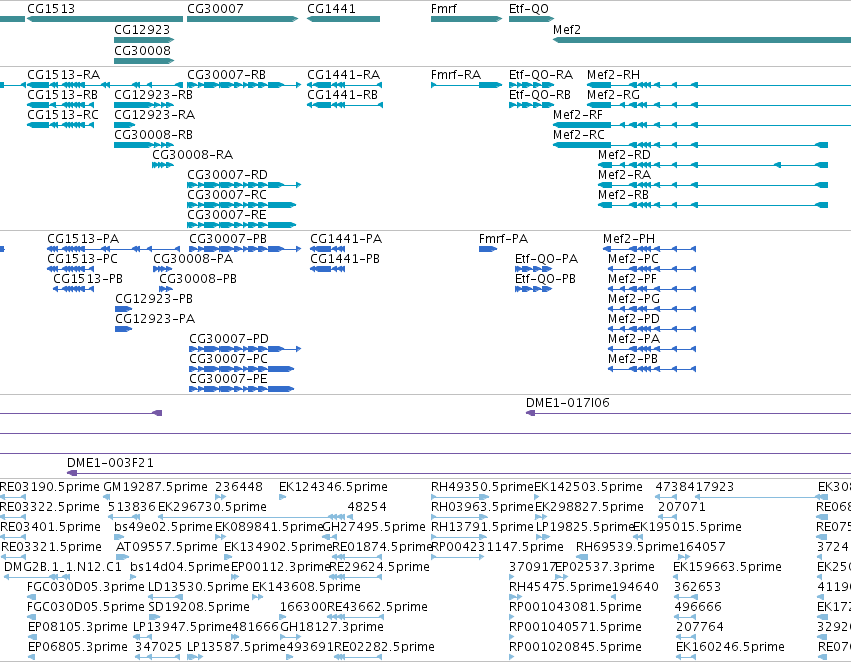Click transcript CG12923-RA

point(155,114)
